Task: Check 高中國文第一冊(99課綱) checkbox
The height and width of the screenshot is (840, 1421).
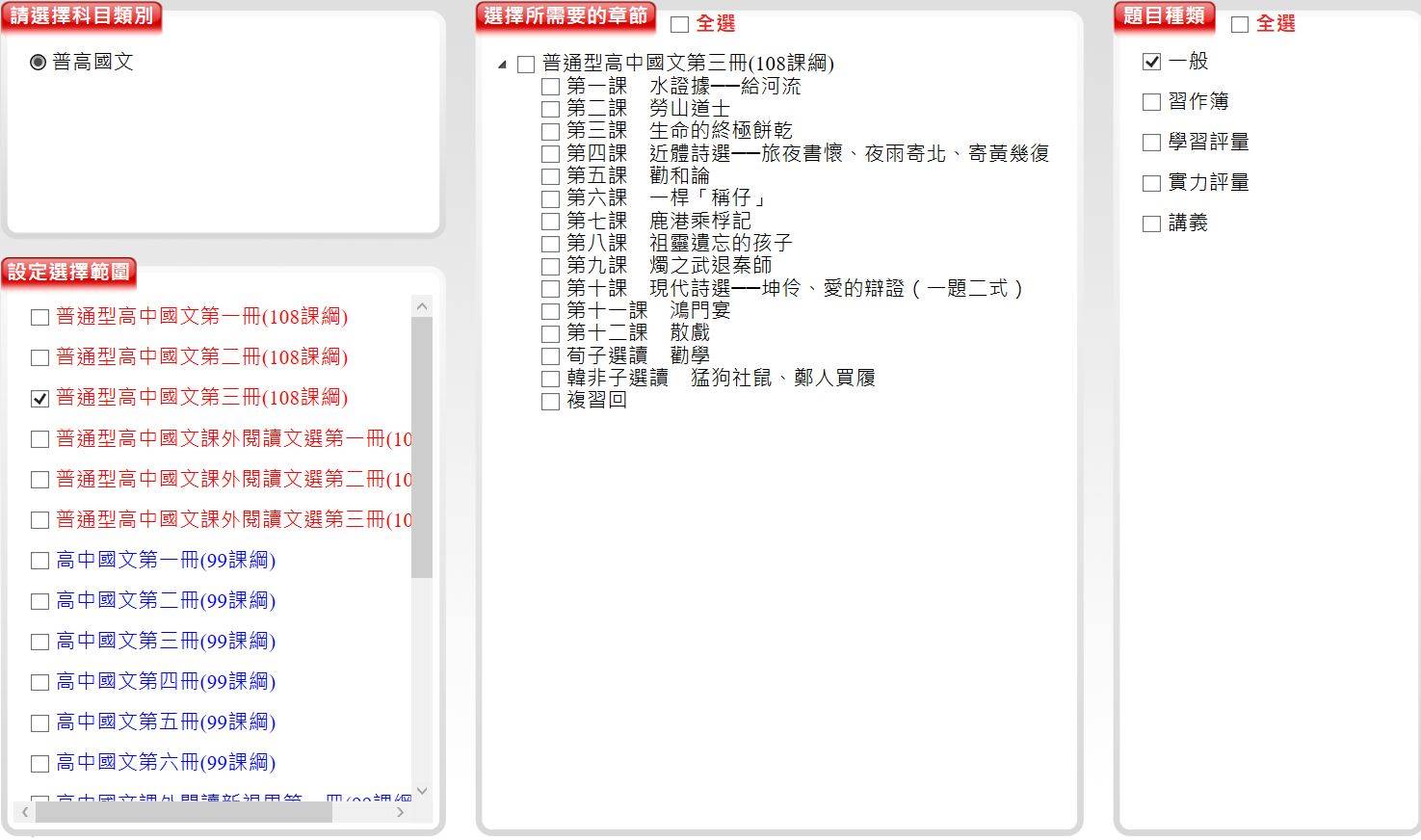Action: click(39, 561)
